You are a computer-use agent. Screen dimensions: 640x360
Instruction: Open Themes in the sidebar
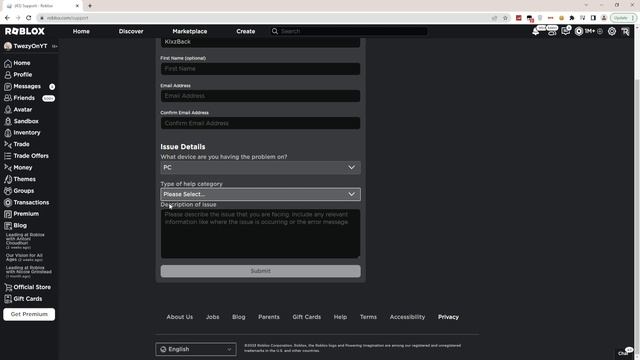coord(20,179)
